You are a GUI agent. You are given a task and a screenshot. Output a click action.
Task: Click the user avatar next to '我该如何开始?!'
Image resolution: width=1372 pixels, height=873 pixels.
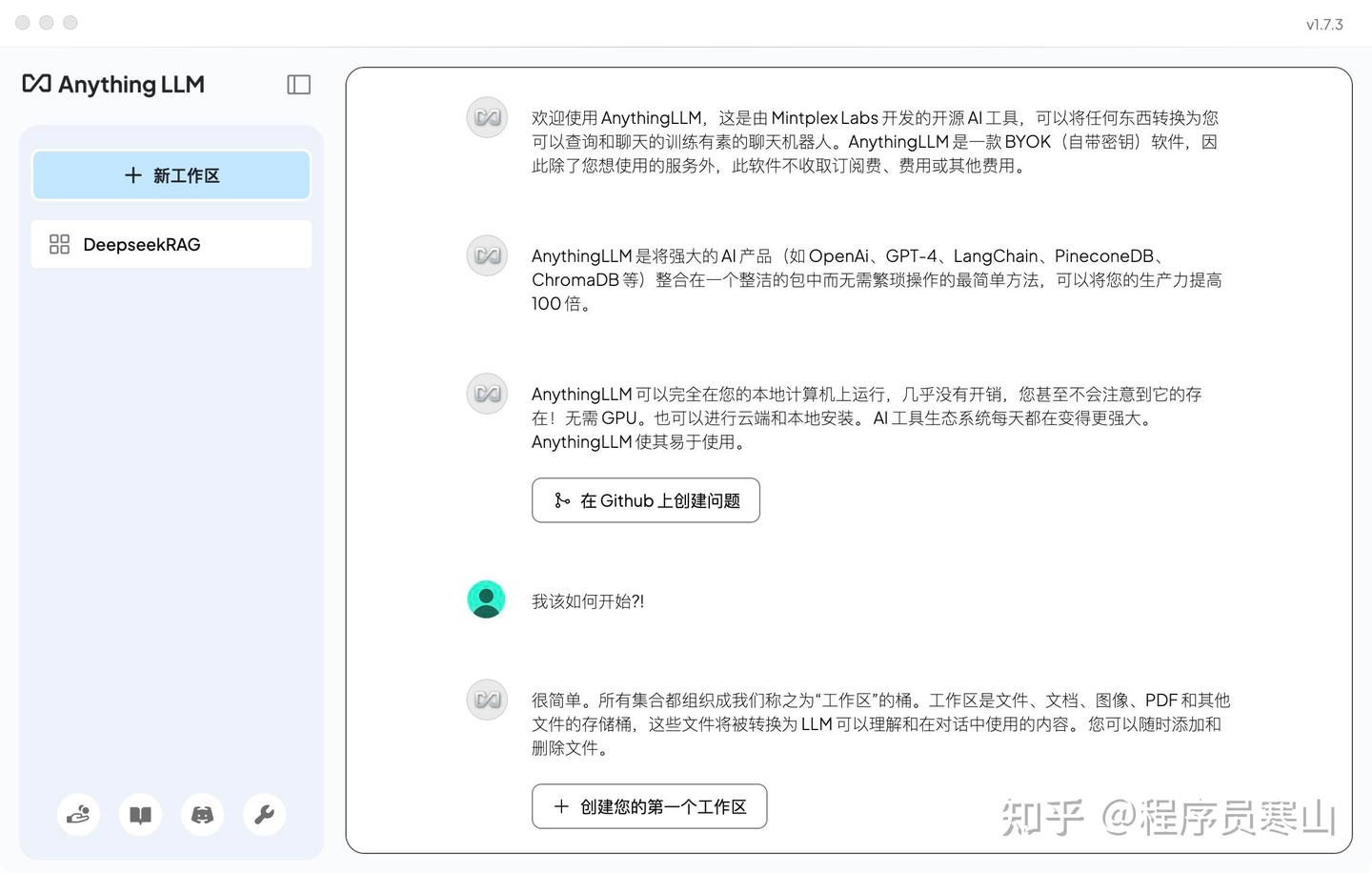coord(486,599)
